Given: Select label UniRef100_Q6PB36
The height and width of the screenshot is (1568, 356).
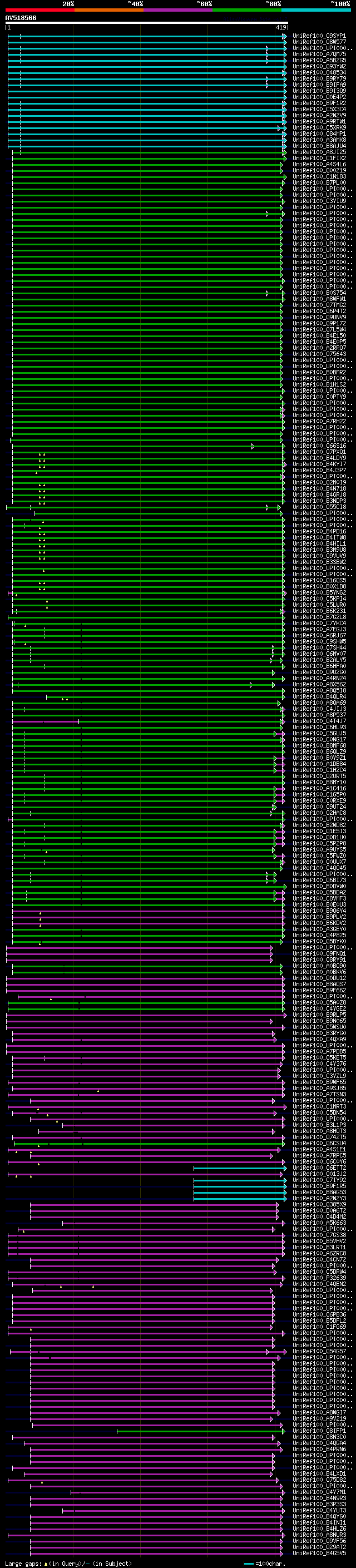Looking at the screenshot, I should click(319, 1314).
